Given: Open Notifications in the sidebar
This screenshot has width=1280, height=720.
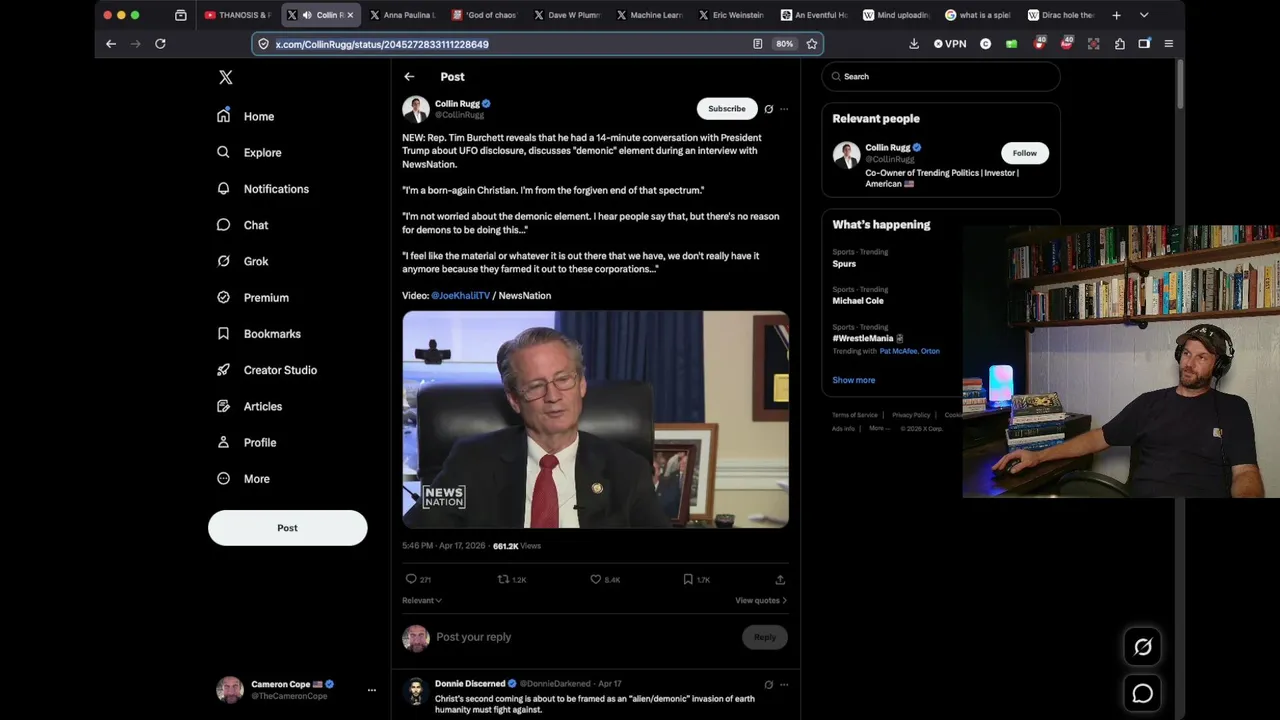Looking at the screenshot, I should (x=263, y=189).
